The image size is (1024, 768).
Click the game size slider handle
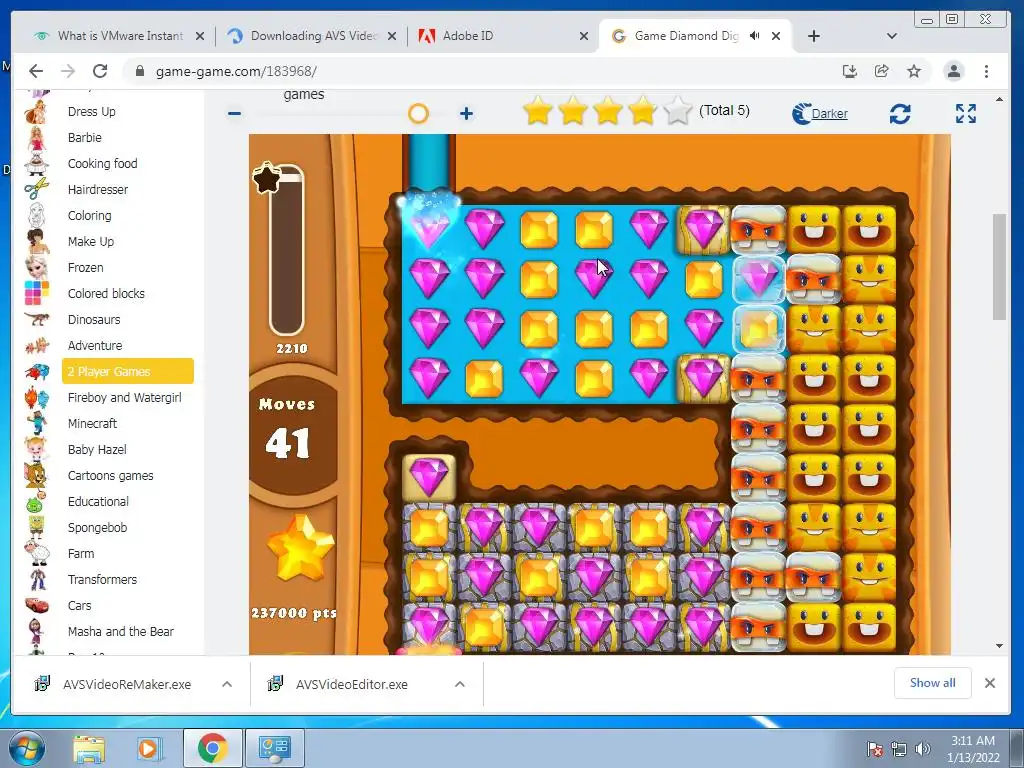coord(418,114)
